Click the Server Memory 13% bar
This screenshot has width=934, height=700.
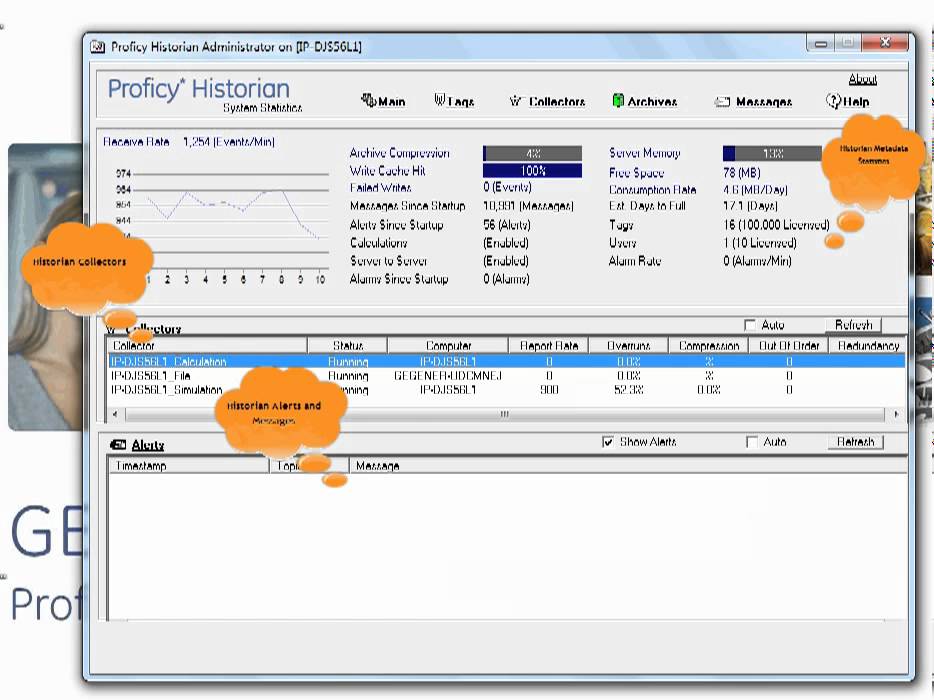pyautogui.click(x=773, y=153)
